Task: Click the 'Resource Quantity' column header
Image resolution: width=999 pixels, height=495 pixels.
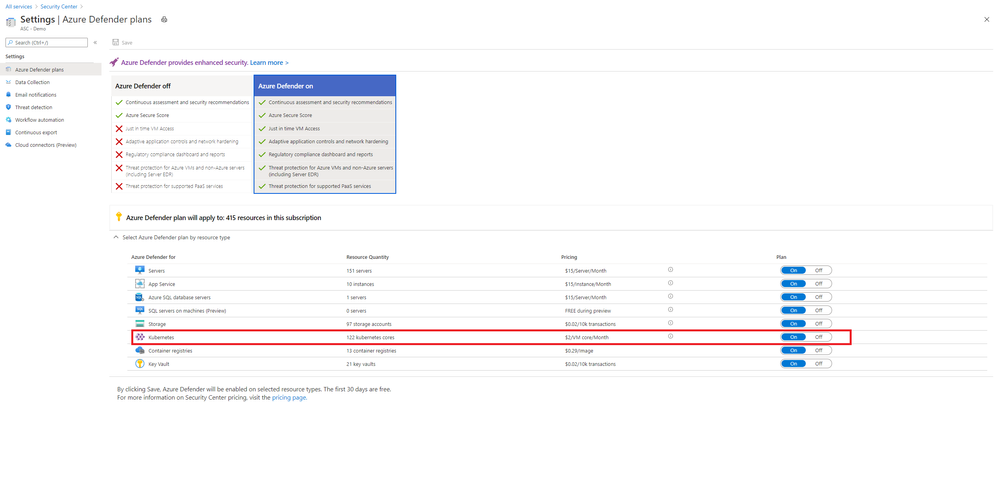Action: 368,257
